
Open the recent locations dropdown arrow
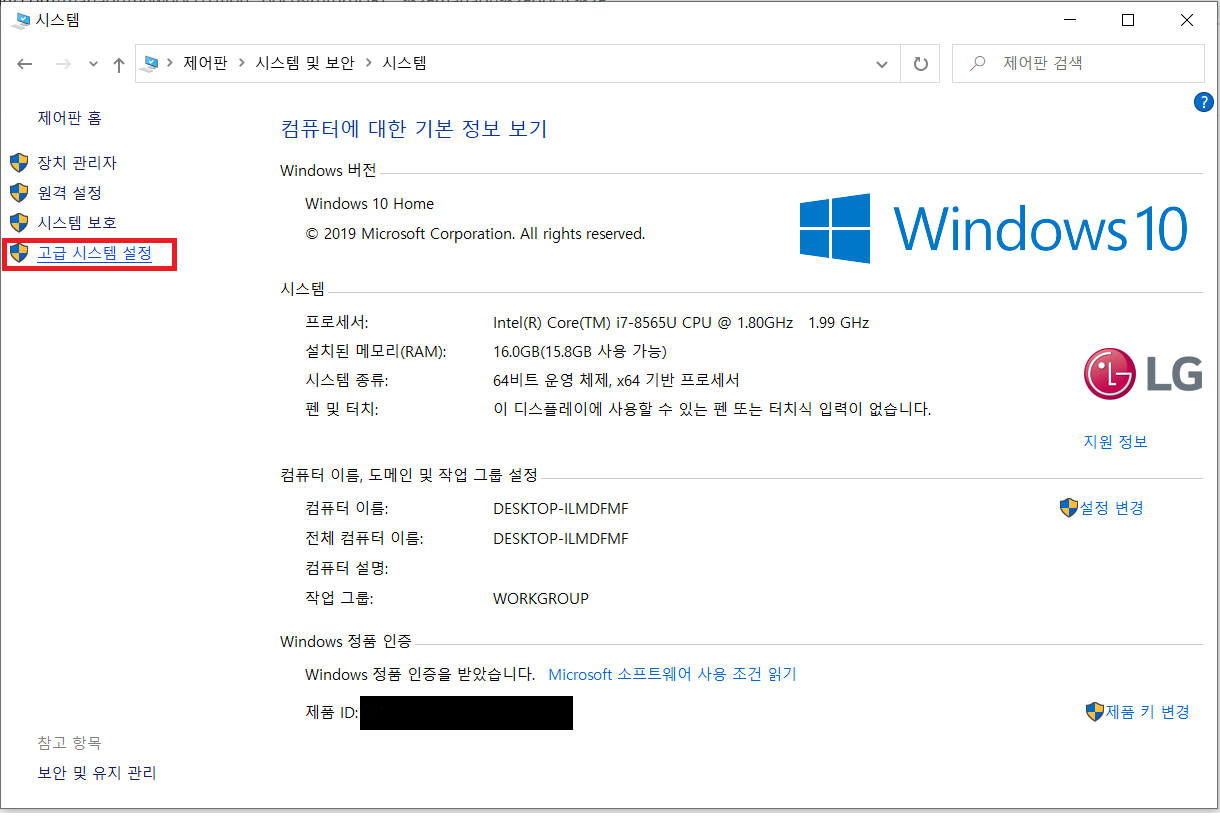(x=93, y=64)
